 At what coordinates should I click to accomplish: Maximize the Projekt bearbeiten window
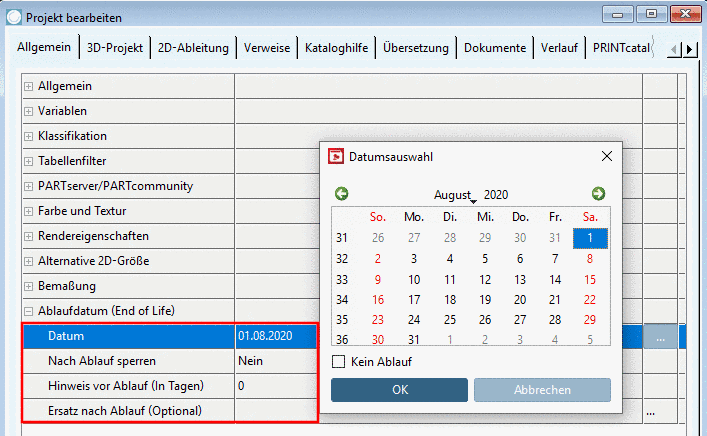(651, 14)
